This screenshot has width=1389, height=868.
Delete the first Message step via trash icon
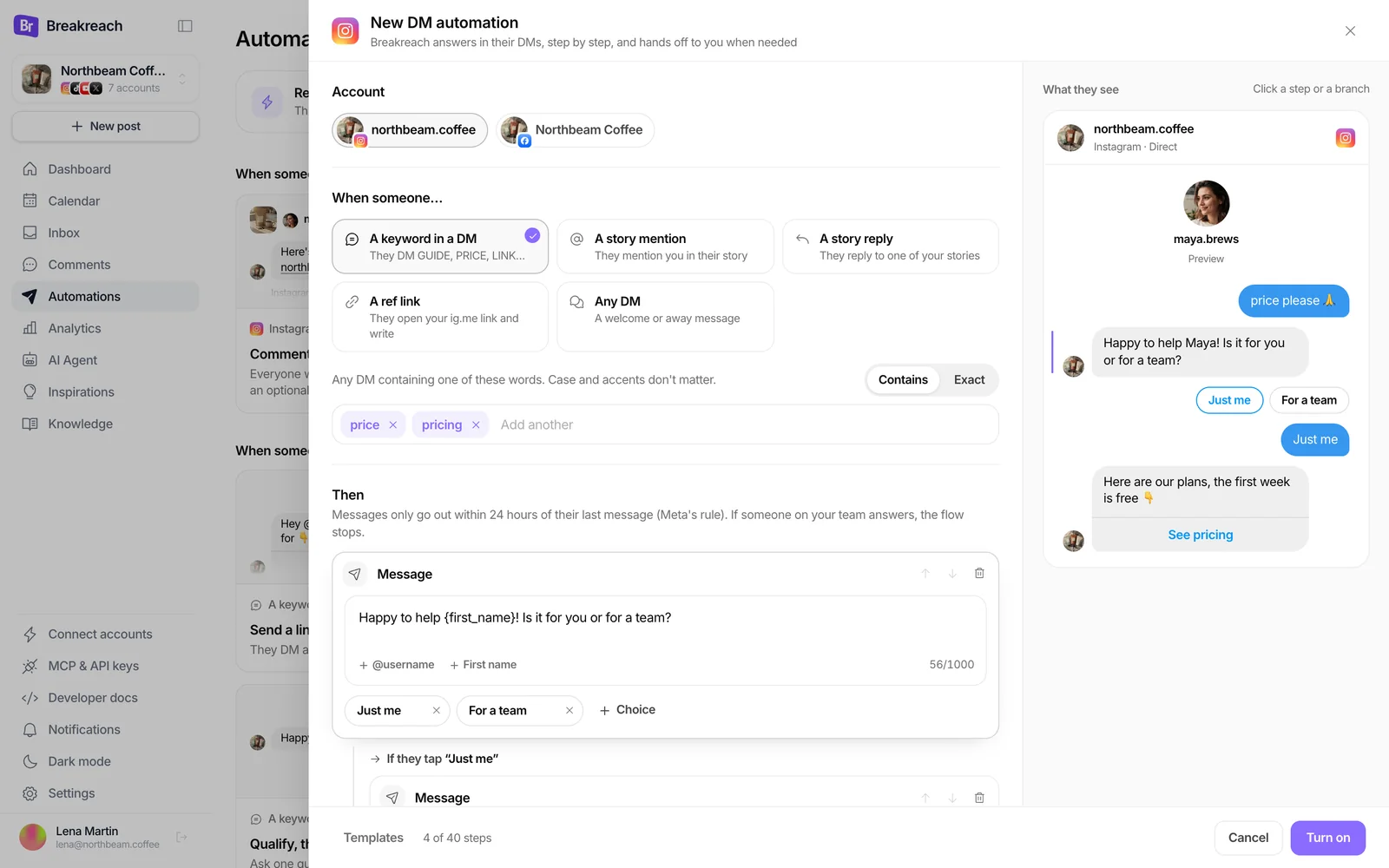click(979, 573)
